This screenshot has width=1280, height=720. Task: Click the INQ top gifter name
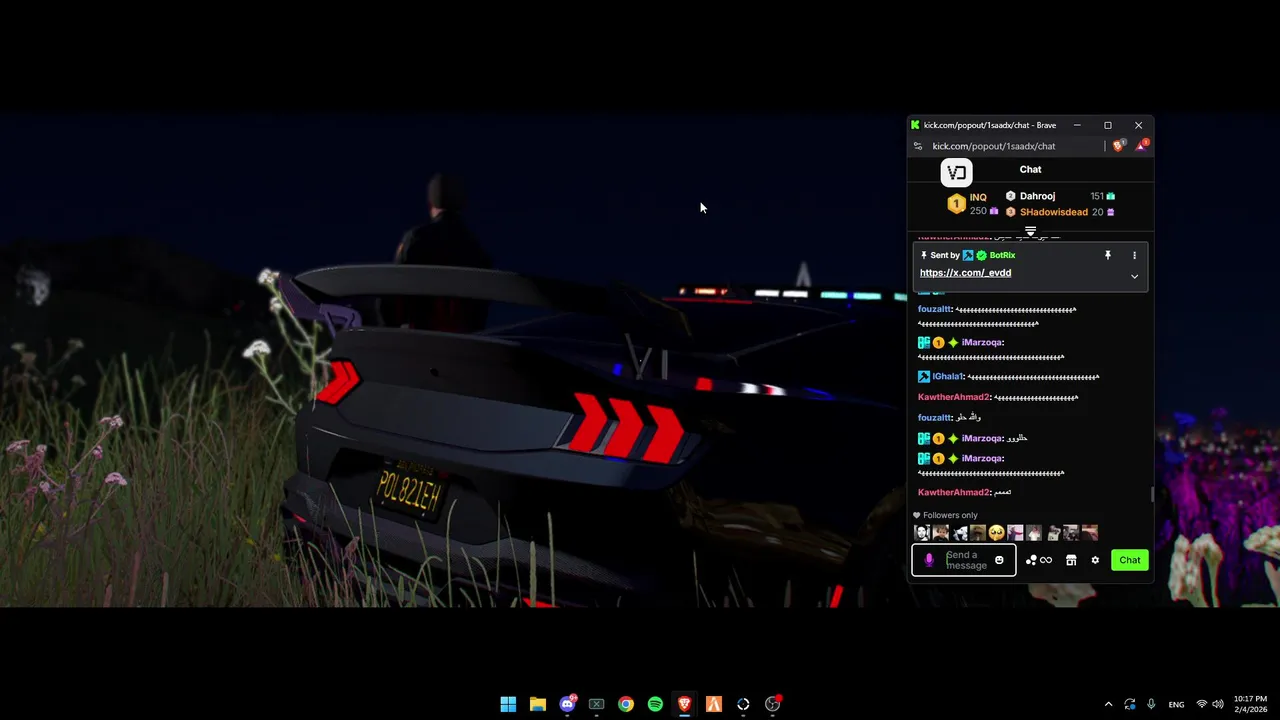[978, 197]
